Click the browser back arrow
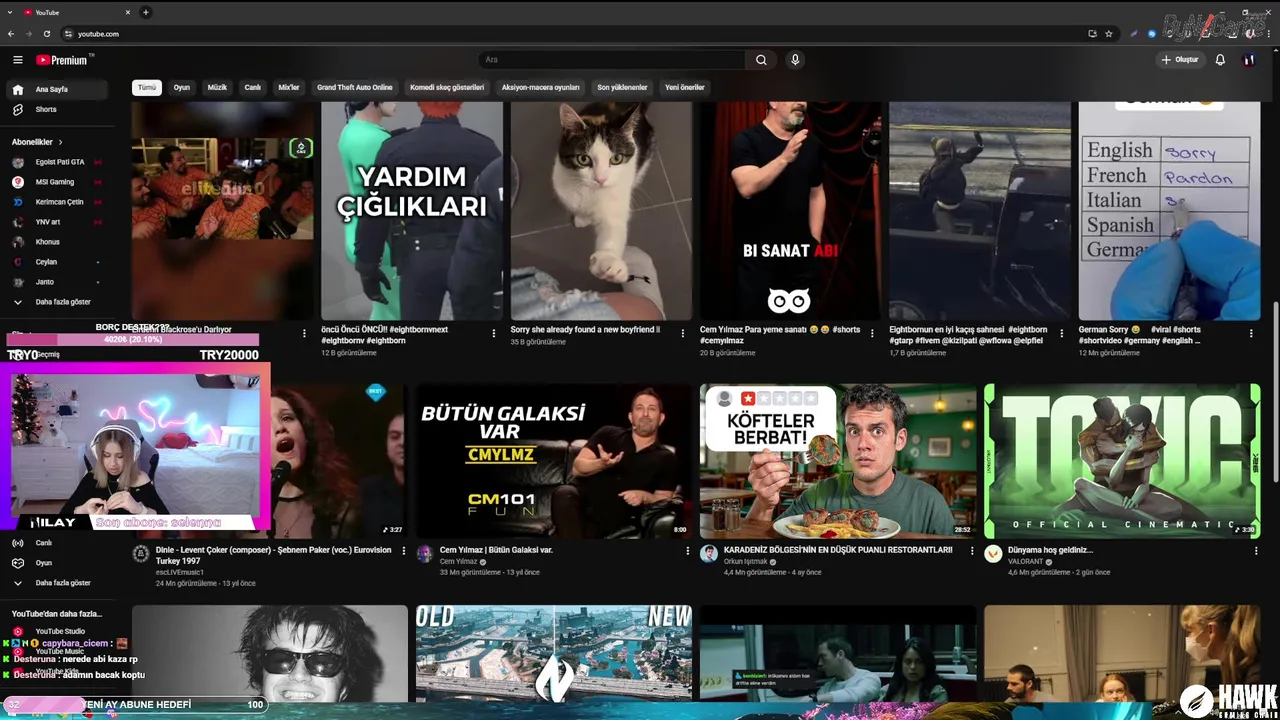The height and width of the screenshot is (720, 1280). pos(11,34)
